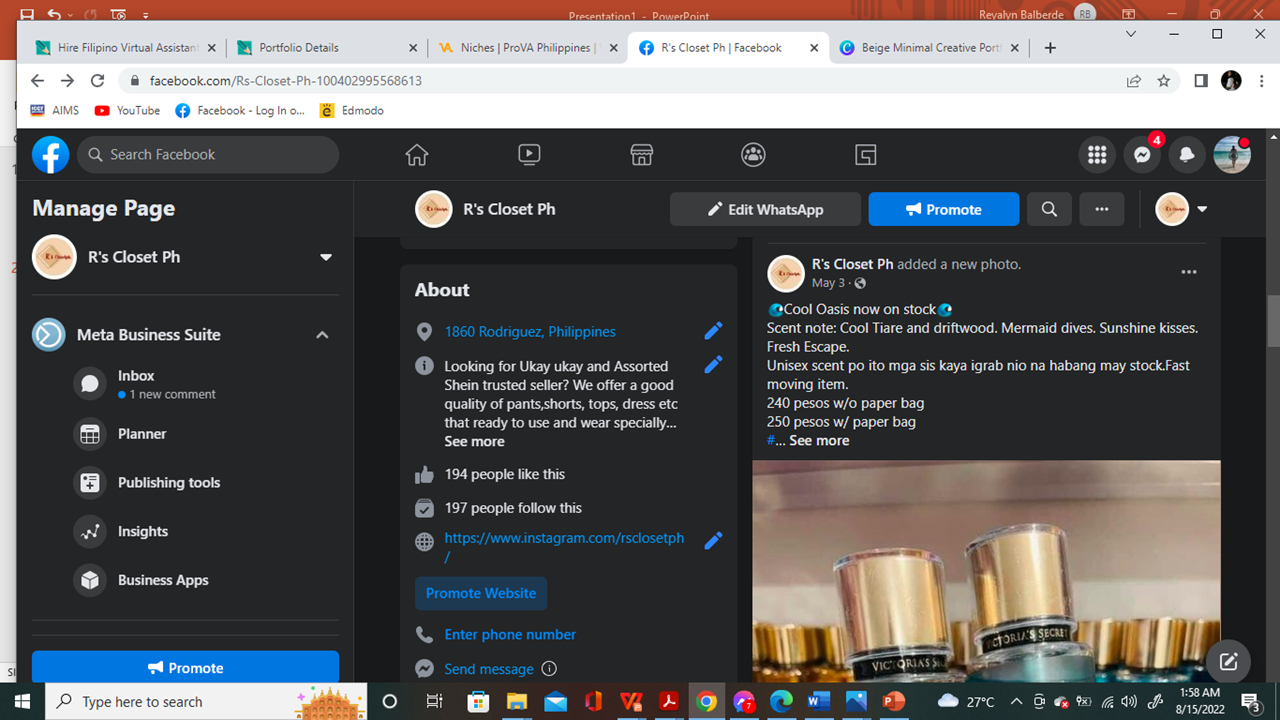Open Microsoft Edge from the taskbar
1280x720 pixels.
(781, 701)
